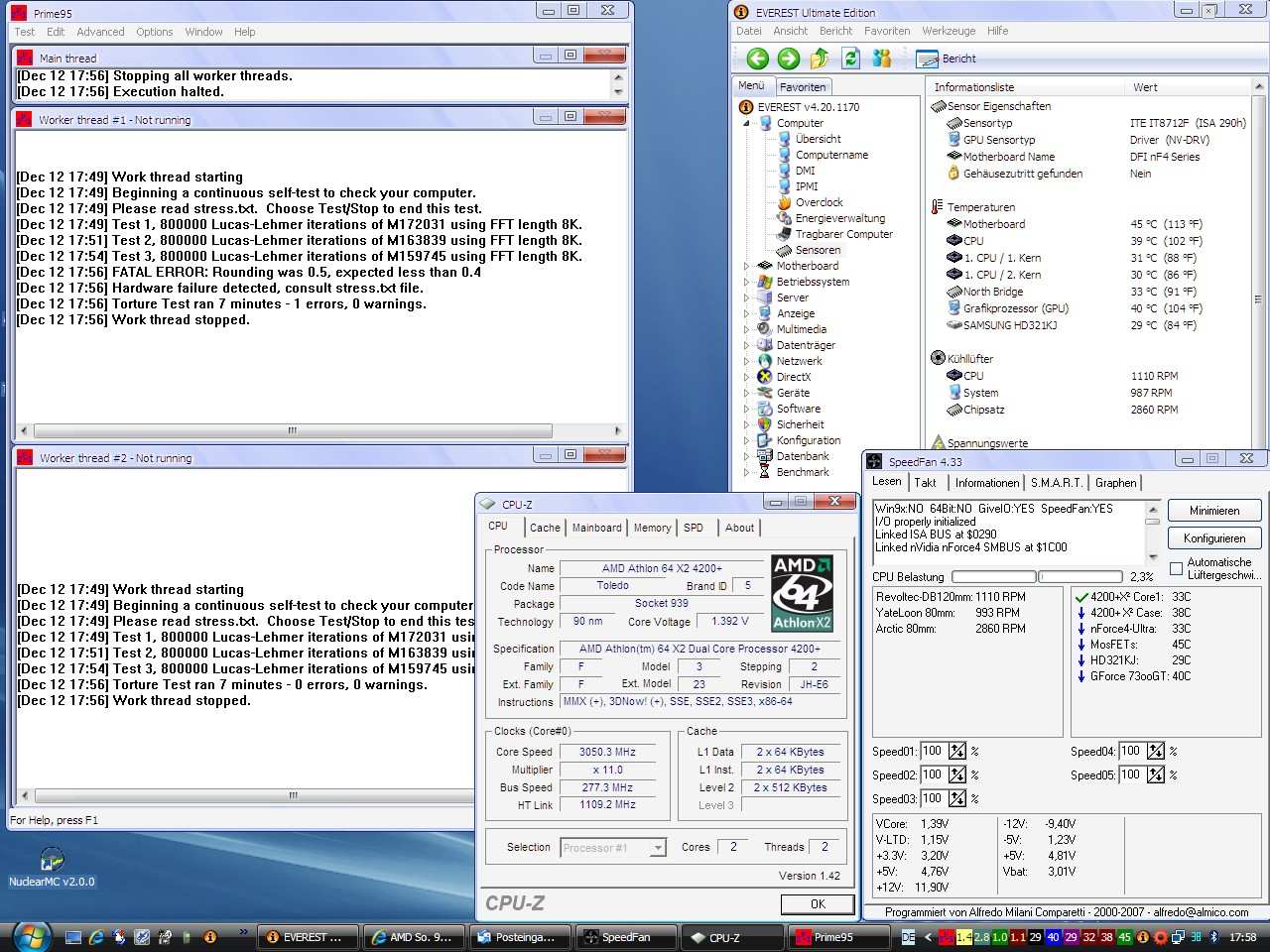This screenshot has width=1270, height=952.
Task: Click Multimedia icon in EVEREST tree
Action: [765, 329]
